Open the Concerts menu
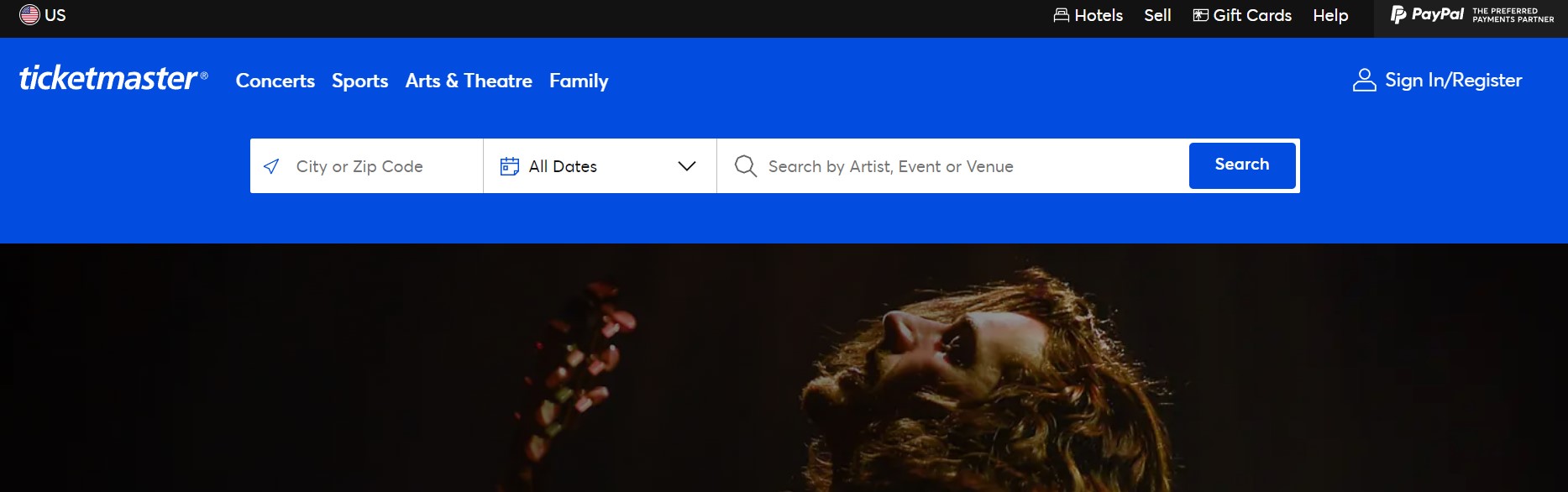 (x=275, y=81)
